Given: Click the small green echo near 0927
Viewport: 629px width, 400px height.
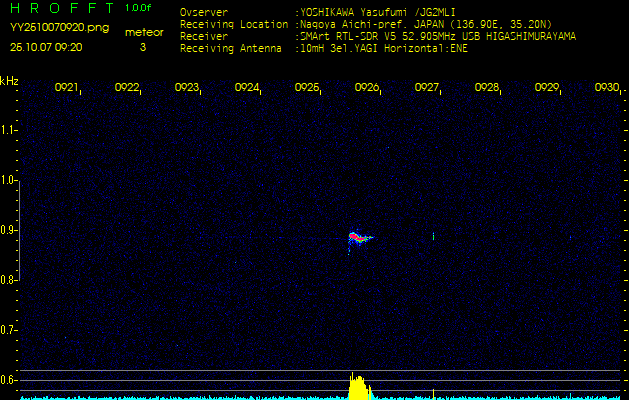Looking at the screenshot, I should point(433,236).
